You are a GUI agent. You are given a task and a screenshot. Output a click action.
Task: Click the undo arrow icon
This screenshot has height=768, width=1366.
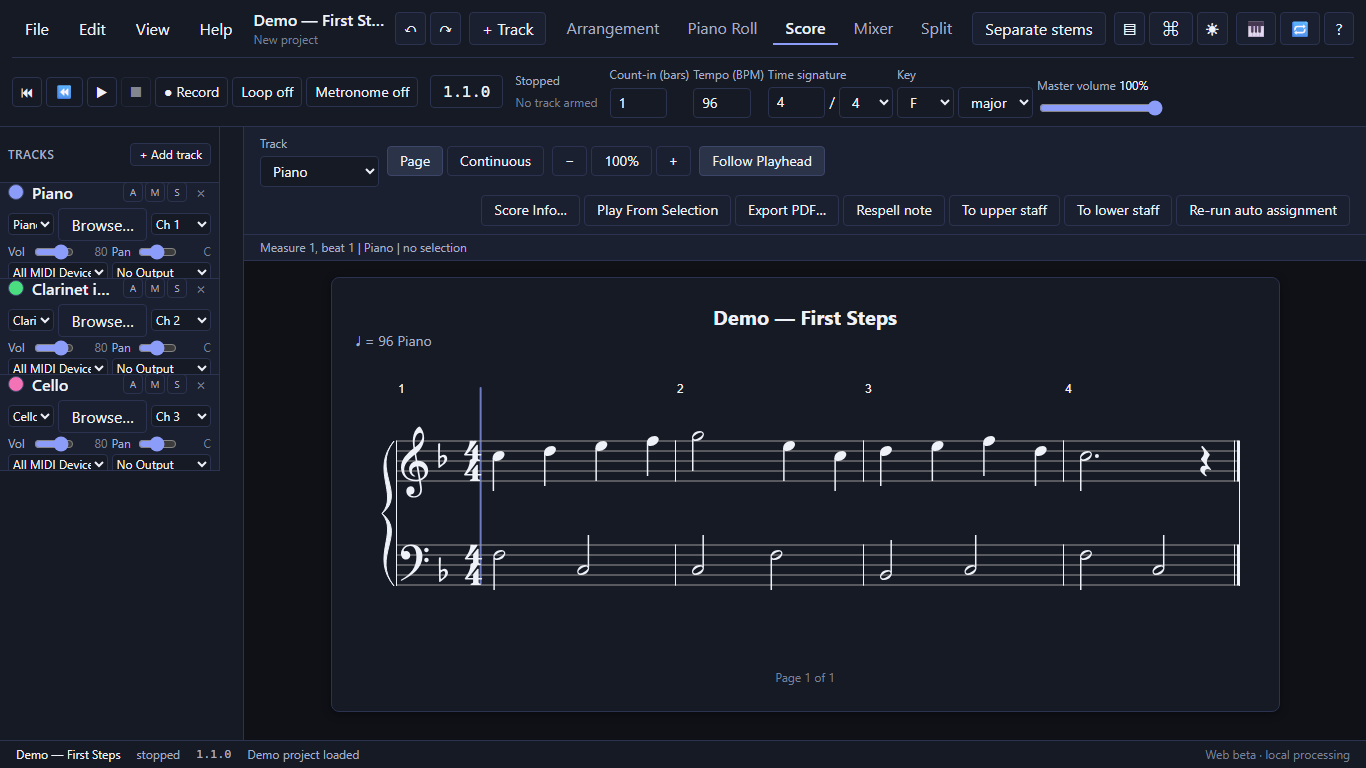tap(410, 29)
